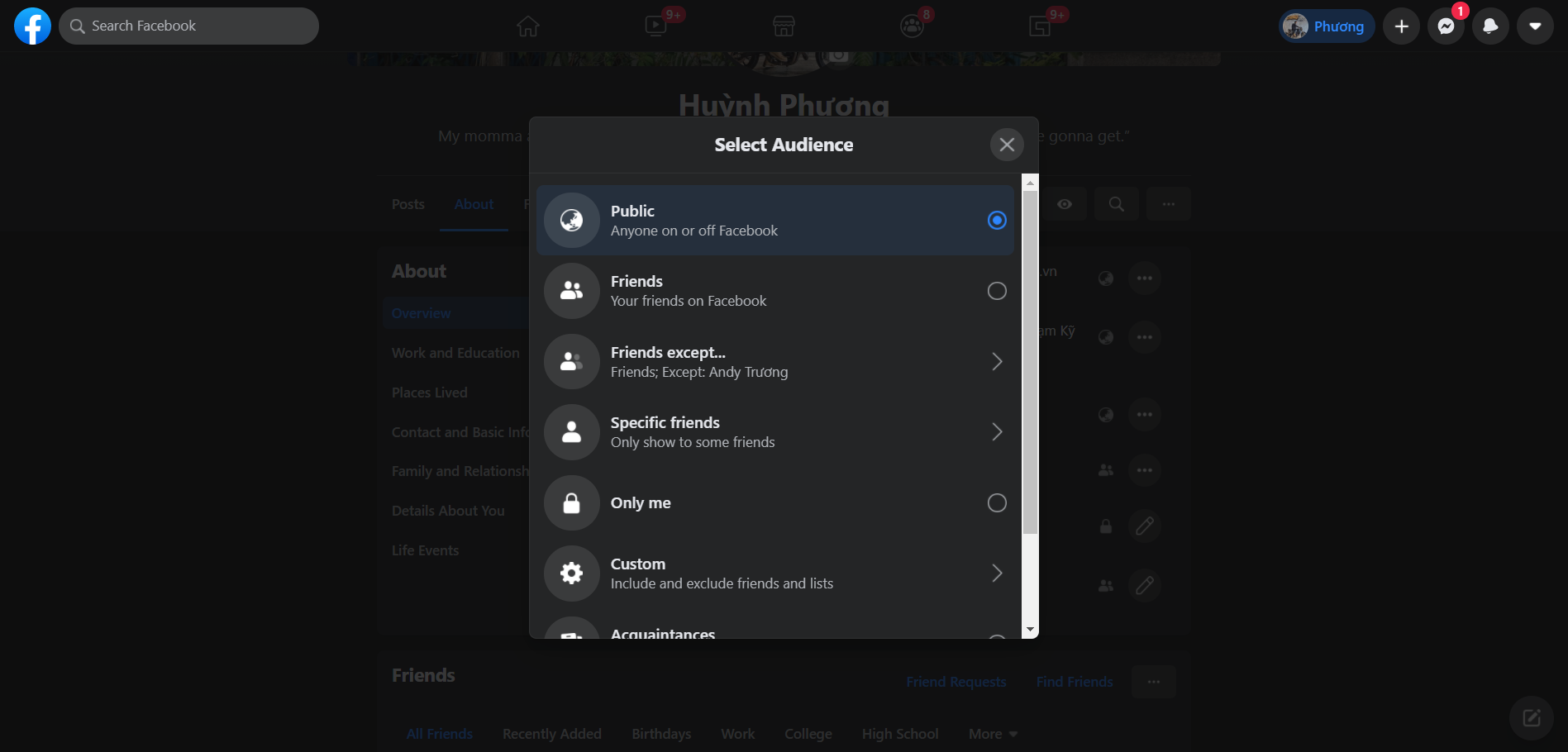
Task: Open the Gaming icon in top bar
Action: pyautogui.click(x=1040, y=26)
